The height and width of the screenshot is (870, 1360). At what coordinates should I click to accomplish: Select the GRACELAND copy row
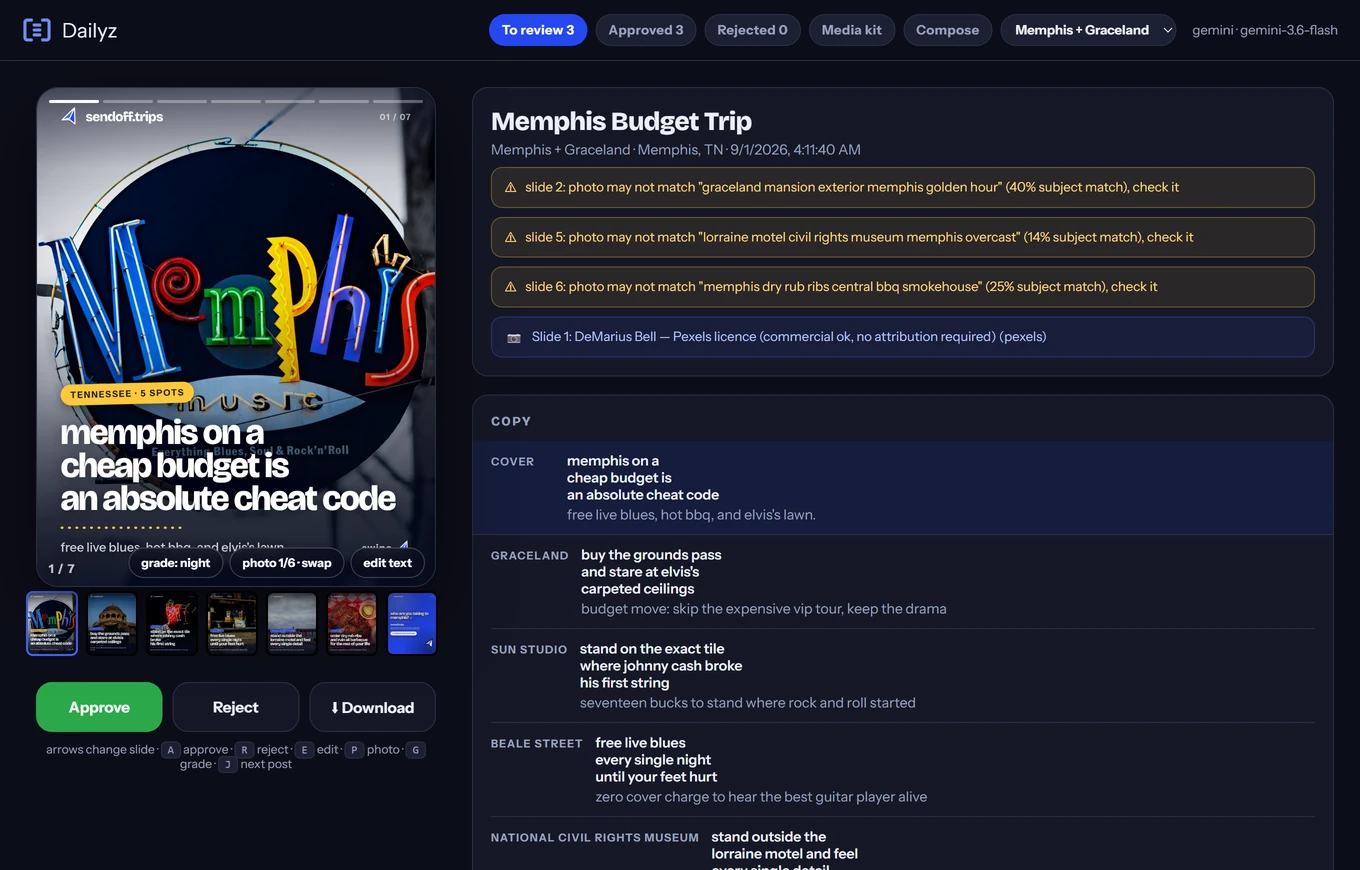902,582
